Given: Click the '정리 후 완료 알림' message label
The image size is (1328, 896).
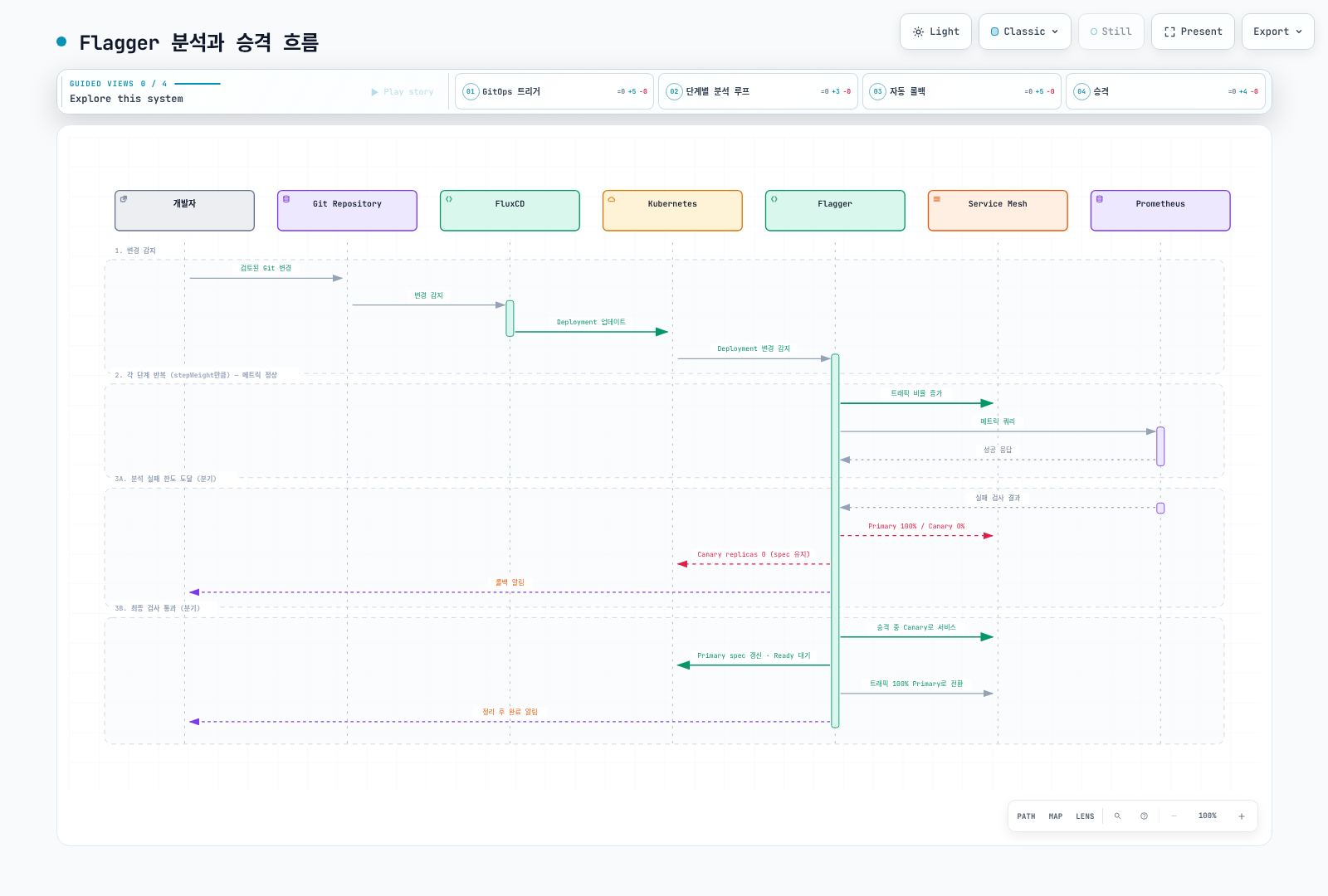Looking at the screenshot, I should (510, 712).
